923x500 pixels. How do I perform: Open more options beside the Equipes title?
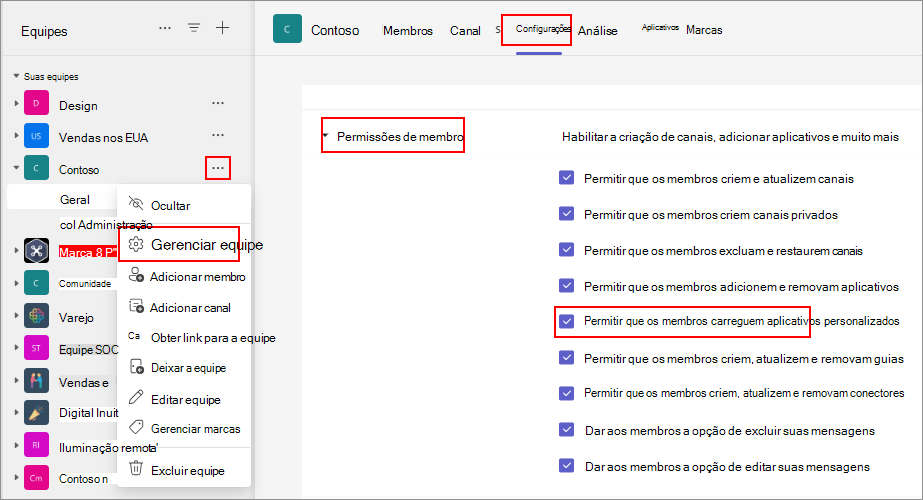tap(165, 28)
